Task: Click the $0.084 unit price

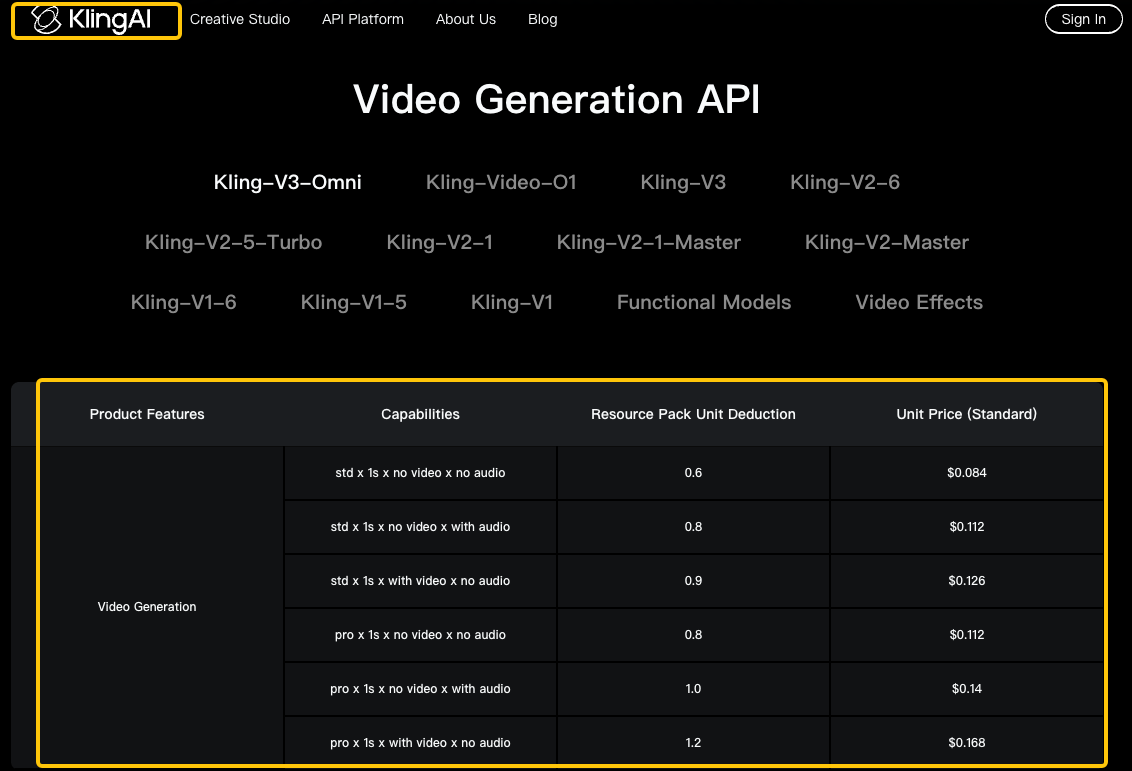Action: [967, 473]
